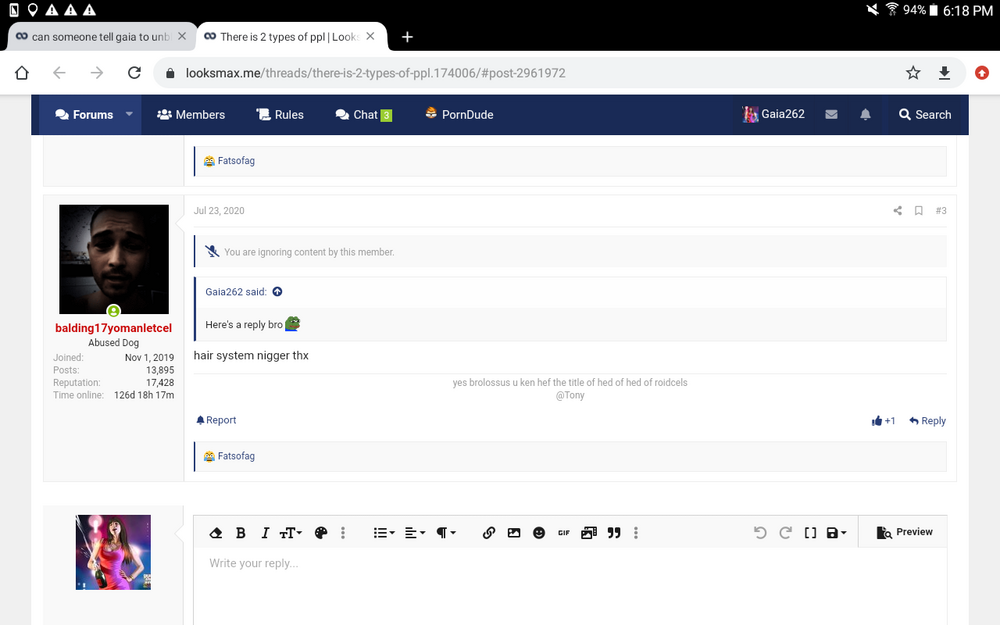This screenshot has width=1000, height=625.
Task: Open the list options dropdown
Action: point(384,533)
